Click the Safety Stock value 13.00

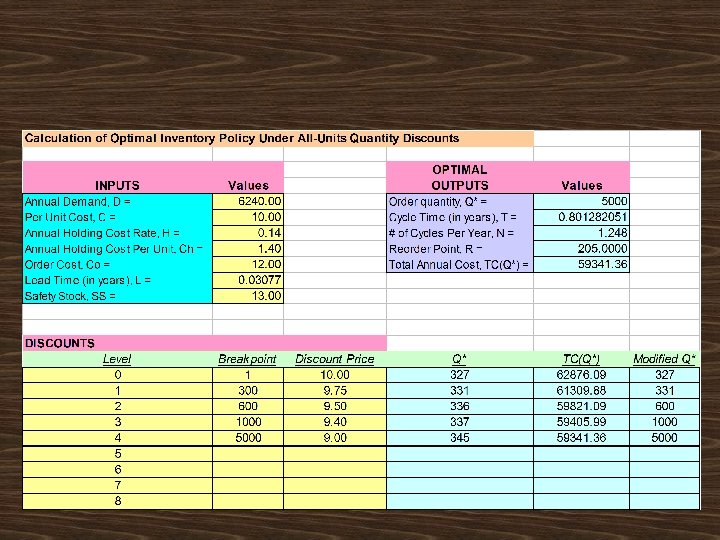(x=248, y=296)
